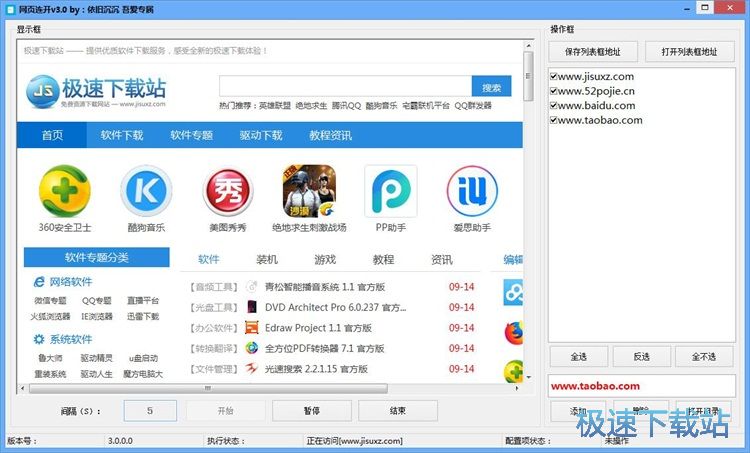Image resolution: width=750 pixels, height=453 pixels.
Task: Click the 全选 button
Action: pos(578,357)
